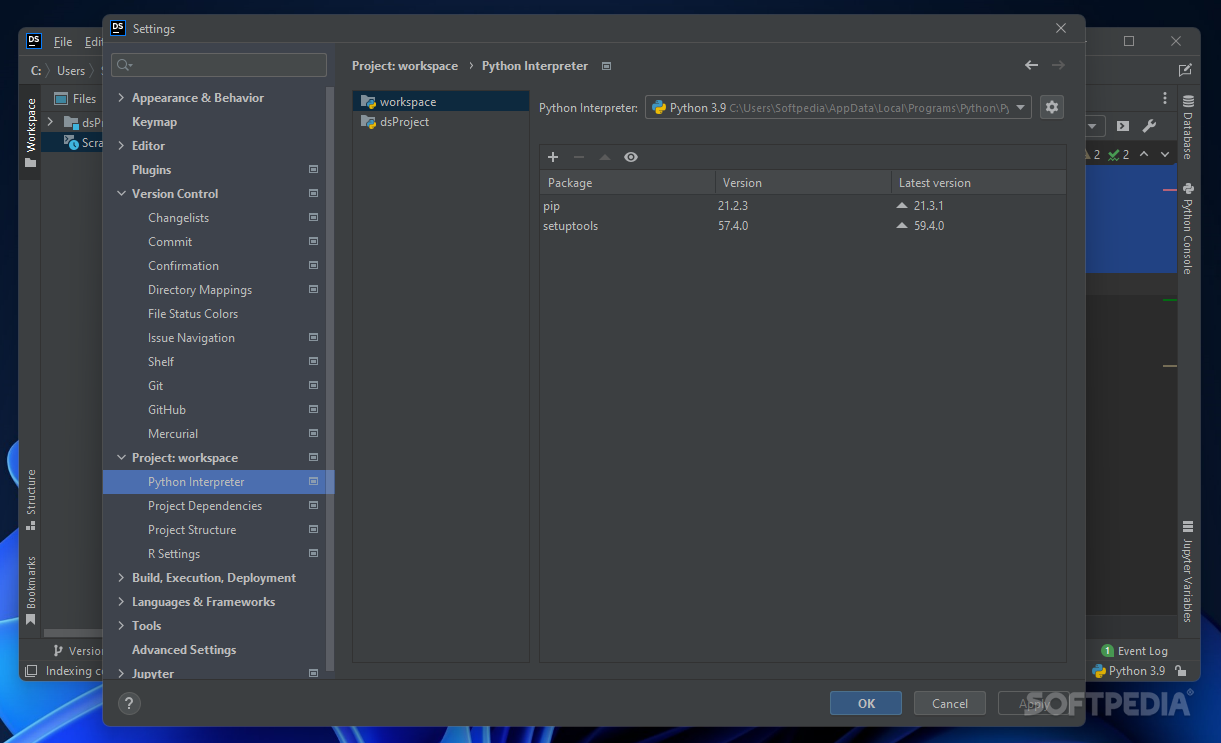
Task: Open the Bookmarks tool window
Action: [30, 590]
